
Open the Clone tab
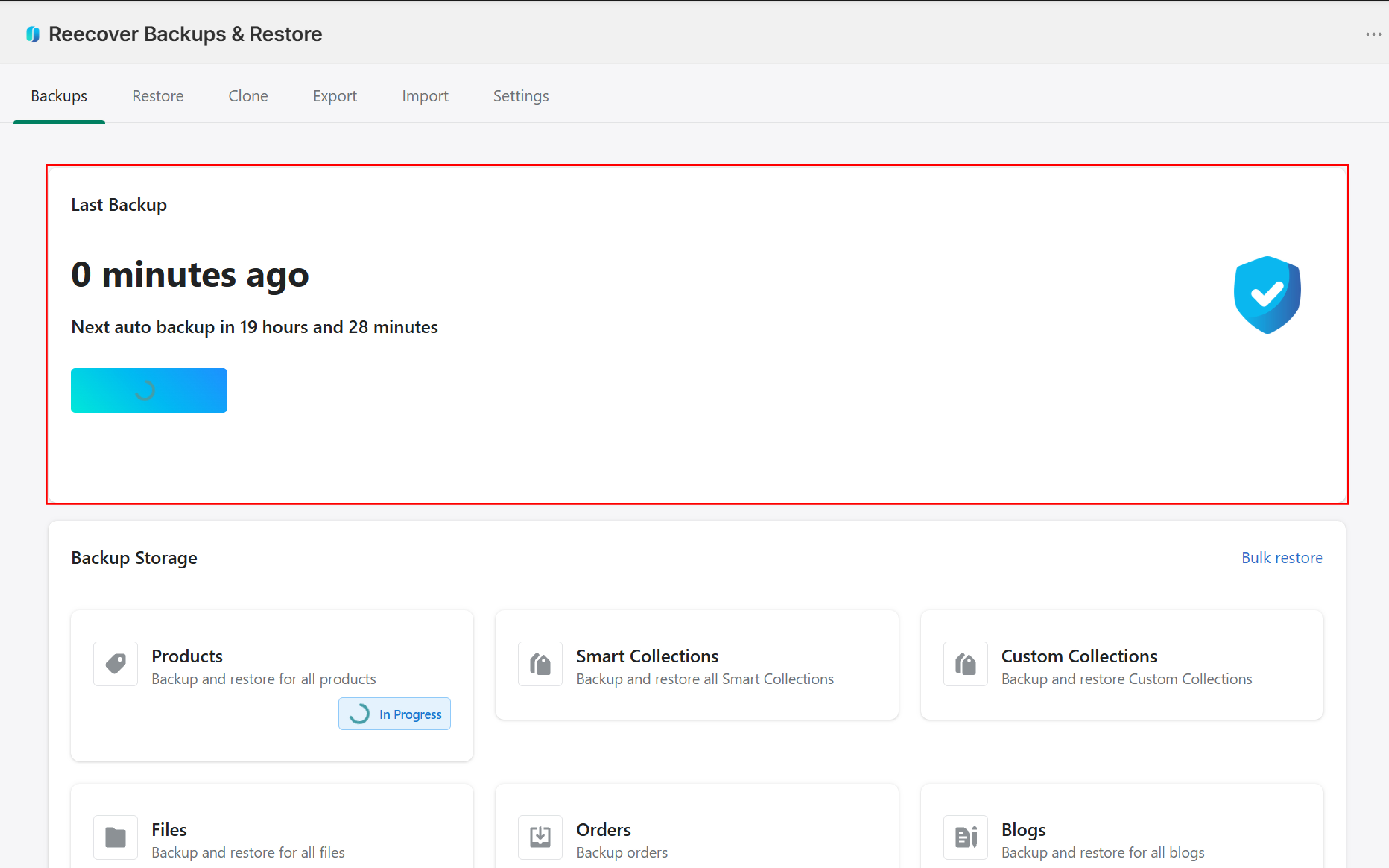point(248,96)
